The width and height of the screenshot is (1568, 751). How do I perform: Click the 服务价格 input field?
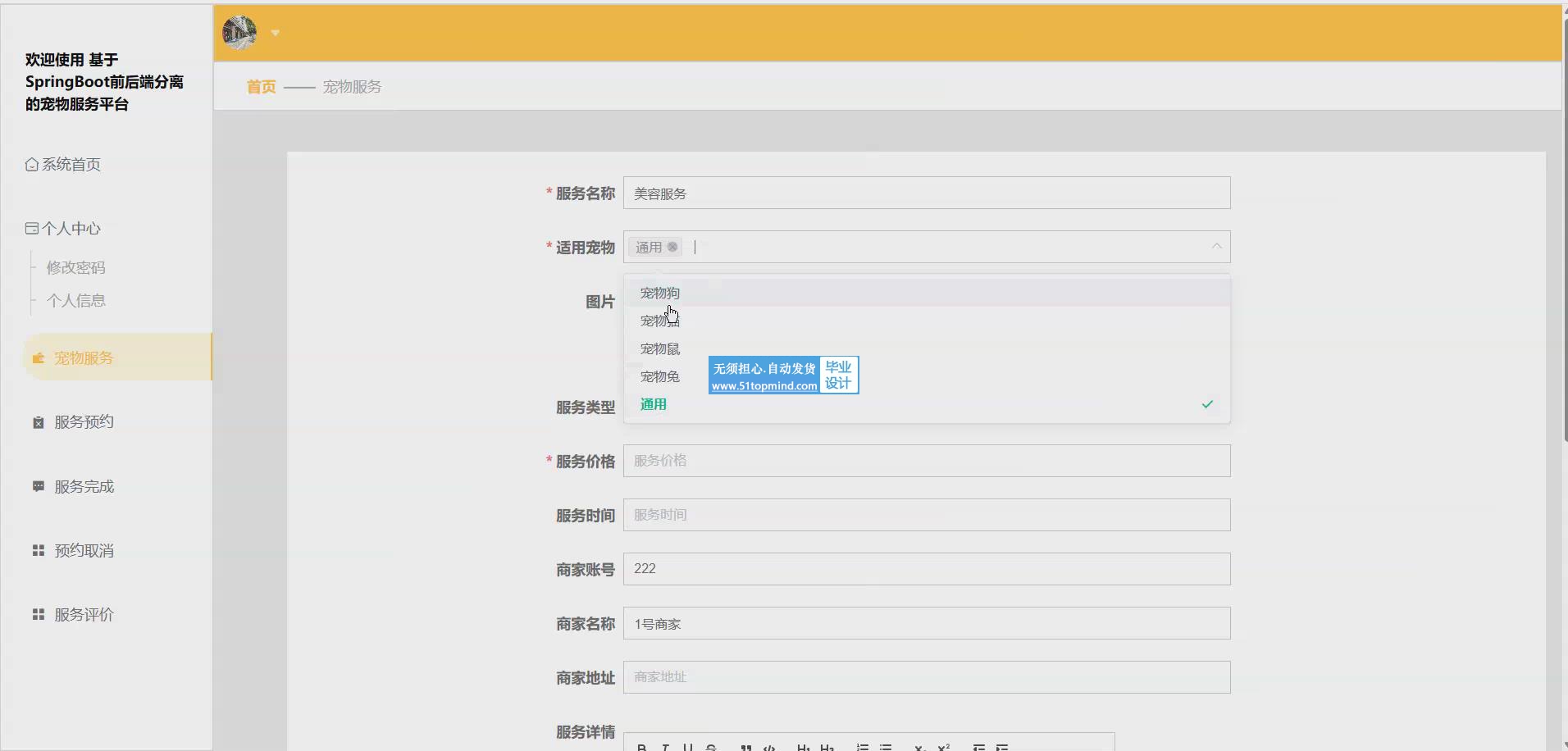point(926,461)
